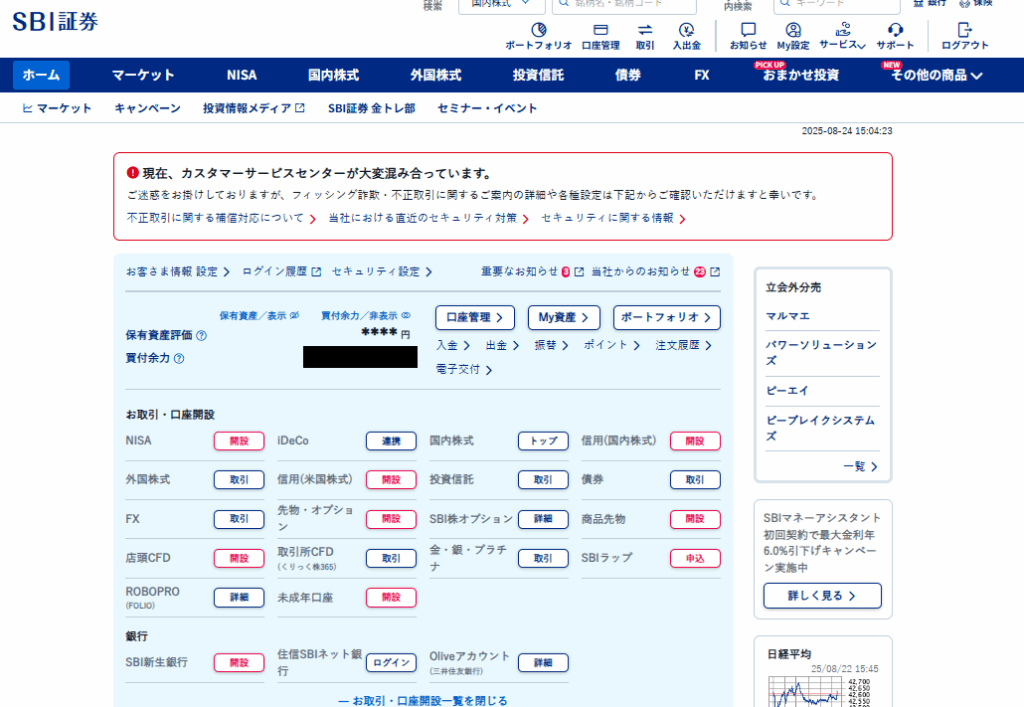Image resolution: width=1024 pixels, height=707 pixels.
Task: Click the ROBOPRO 詳細 button
Action: tap(239, 597)
